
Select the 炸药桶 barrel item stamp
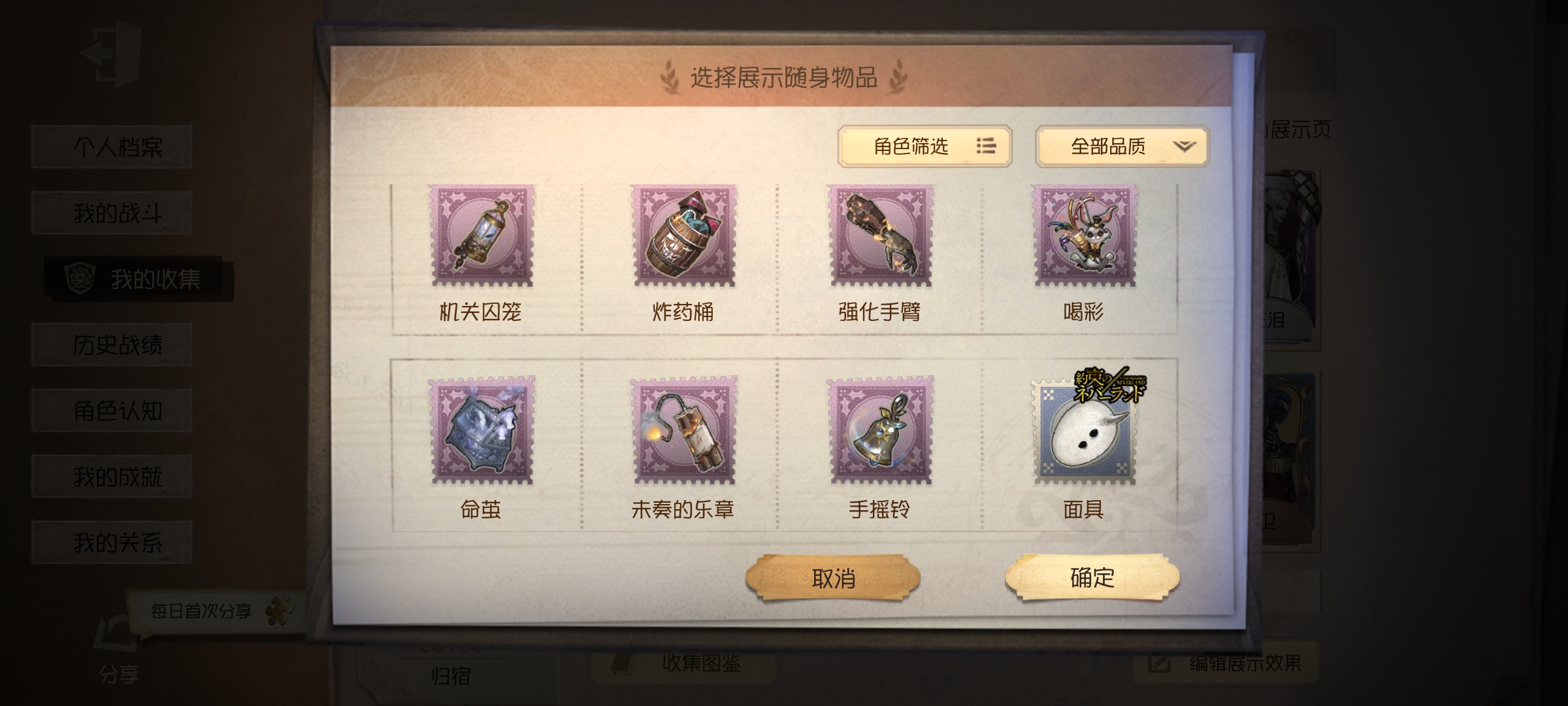pos(683,236)
